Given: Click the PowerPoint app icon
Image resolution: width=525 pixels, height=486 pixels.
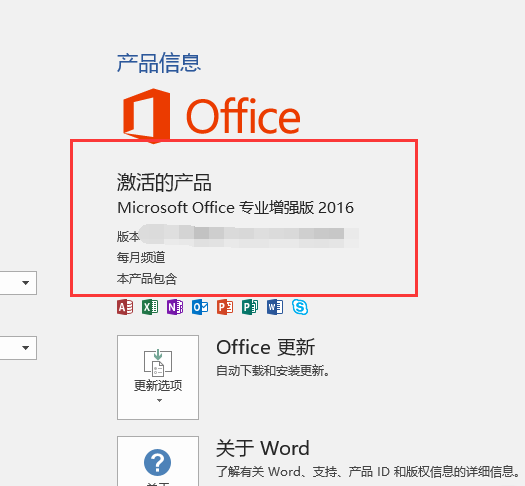Looking at the screenshot, I should pyautogui.click(x=225, y=307).
